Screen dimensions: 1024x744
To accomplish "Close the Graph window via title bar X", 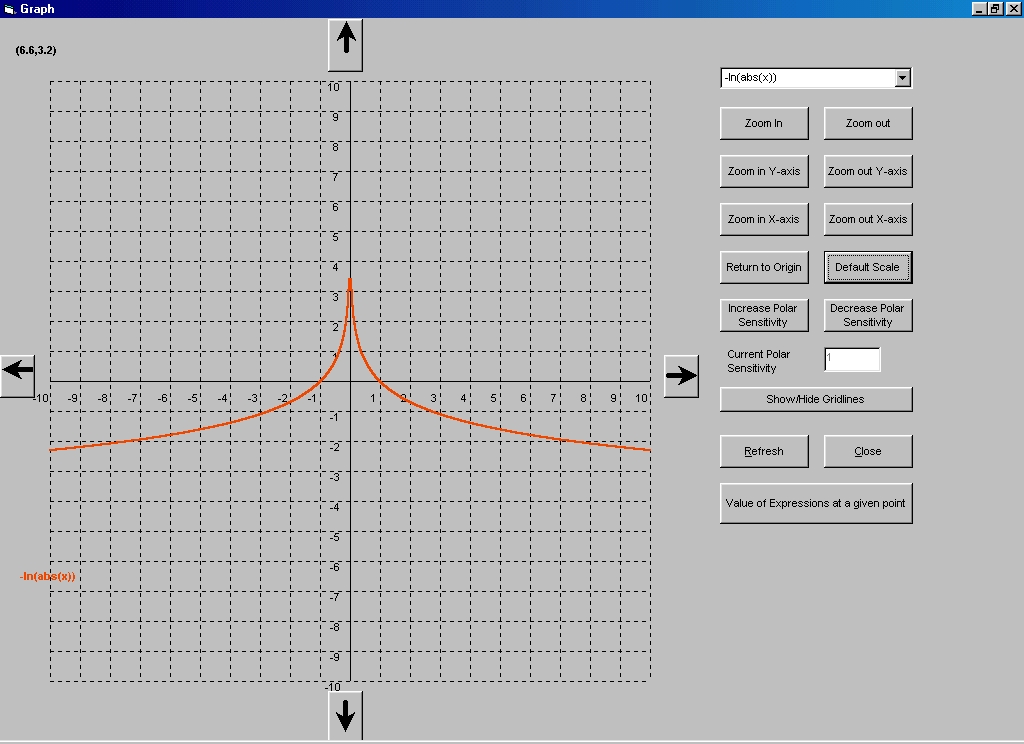I will click(x=1013, y=8).
